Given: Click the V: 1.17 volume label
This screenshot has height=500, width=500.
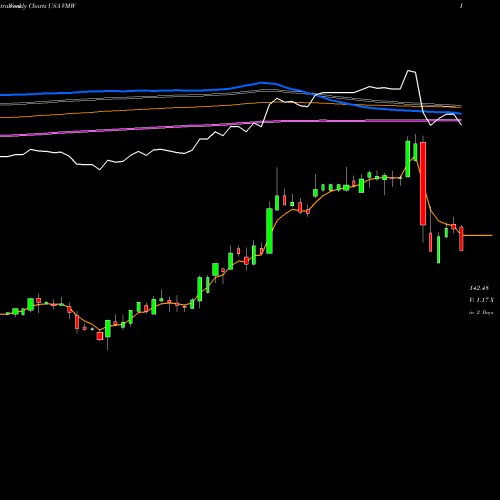Looking at the screenshot, I should 481,300.
